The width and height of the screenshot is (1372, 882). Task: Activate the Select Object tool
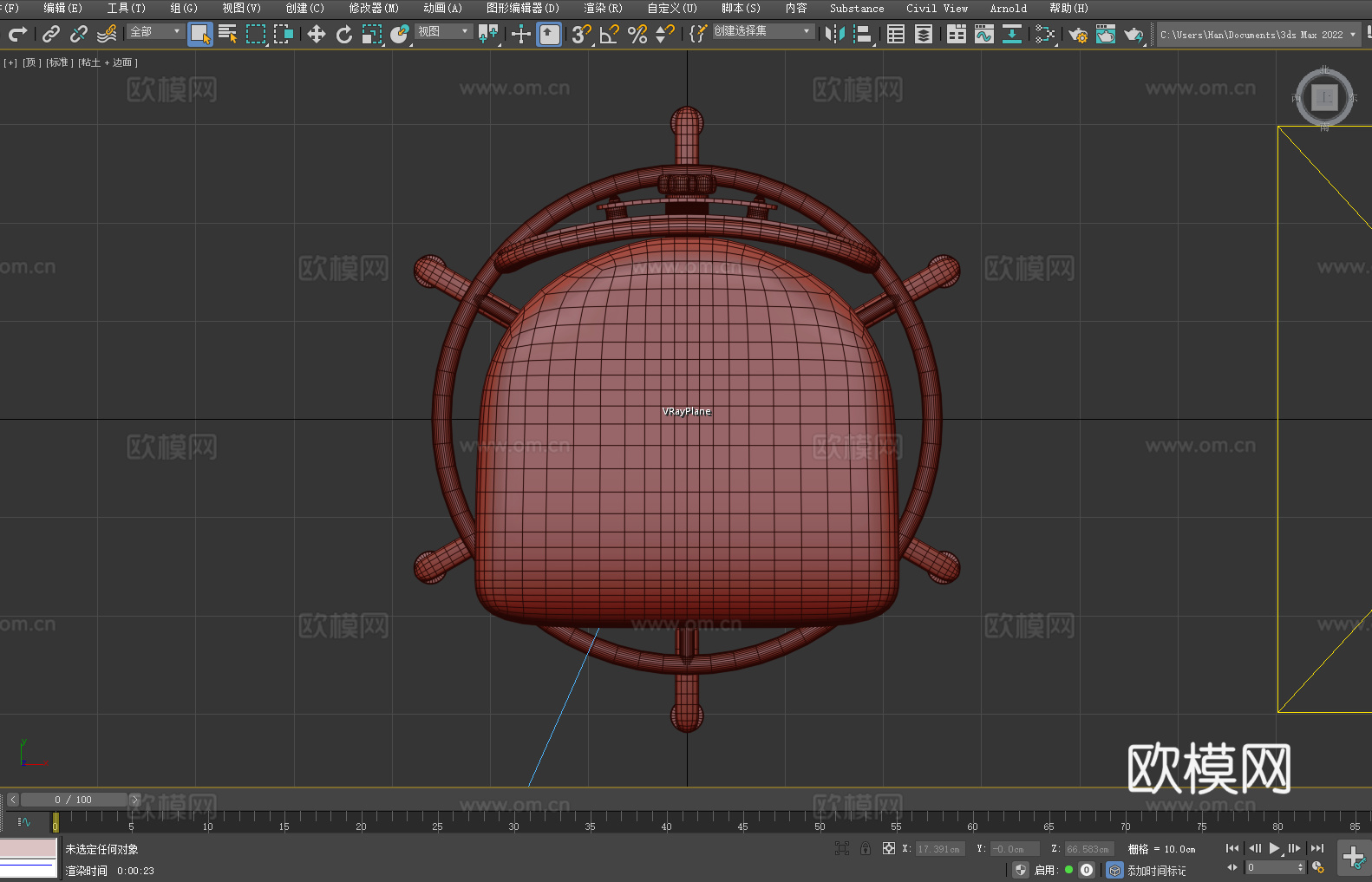pos(200,34)
